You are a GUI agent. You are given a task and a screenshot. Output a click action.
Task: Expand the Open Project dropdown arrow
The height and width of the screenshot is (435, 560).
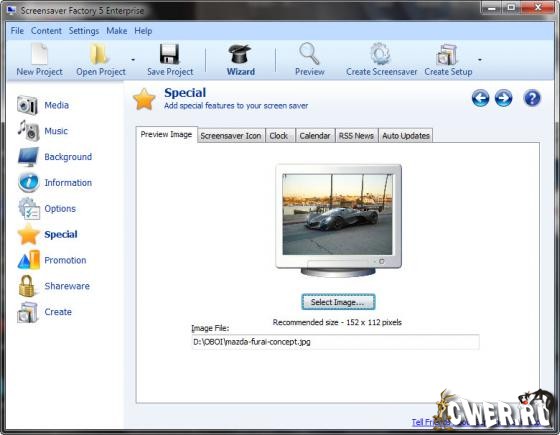tap(133, 60)
